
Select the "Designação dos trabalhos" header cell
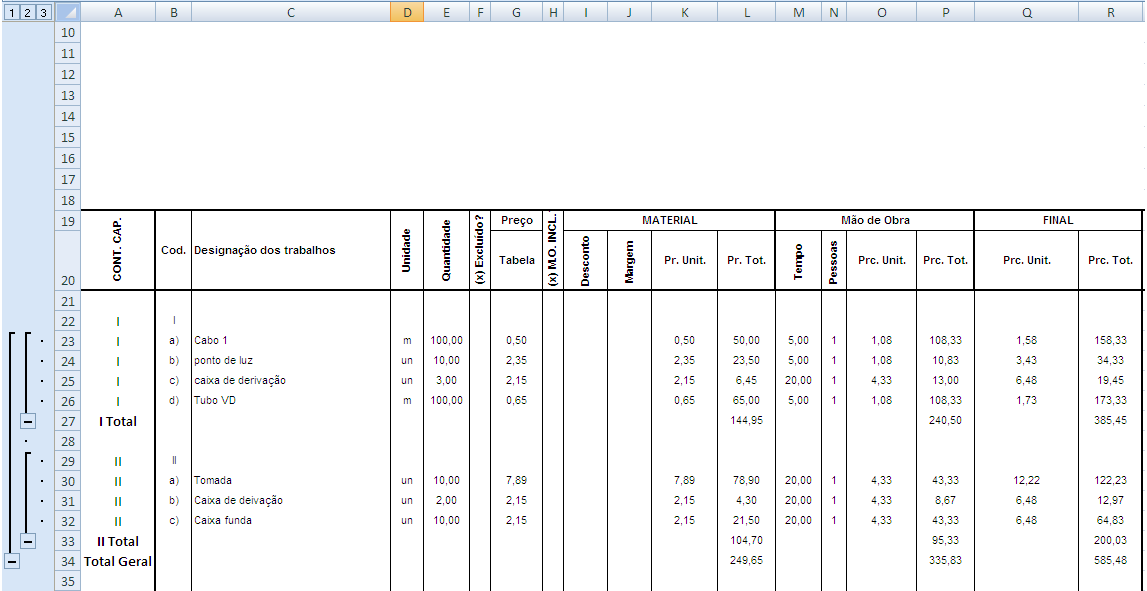tap(290, 250)
